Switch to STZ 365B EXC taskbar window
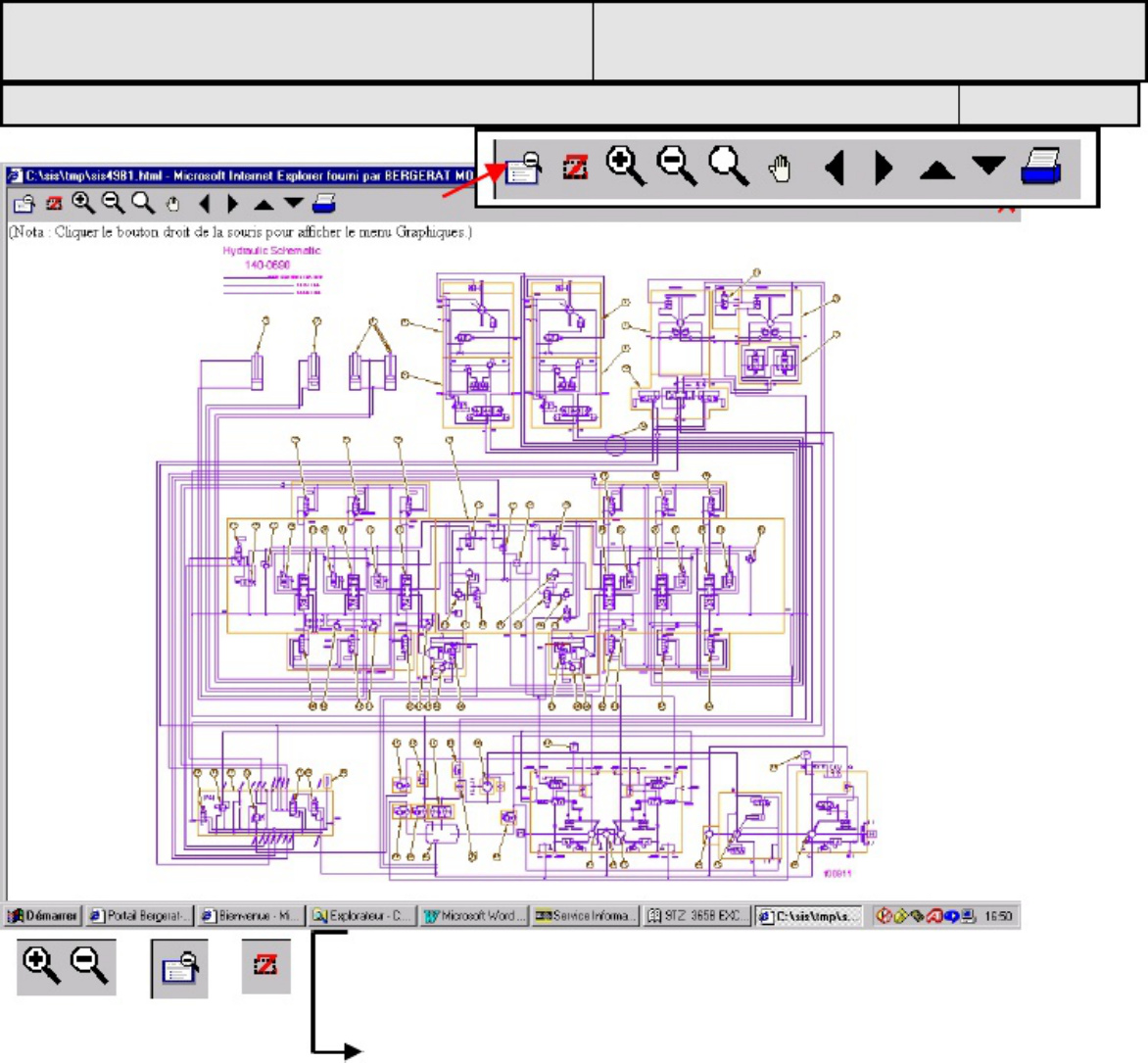The image size is (1148, 1063). 696,916
